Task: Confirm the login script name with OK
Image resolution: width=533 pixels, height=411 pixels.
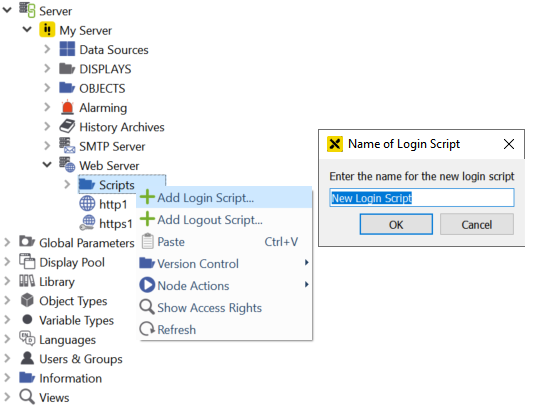Action: coord(396,224)
